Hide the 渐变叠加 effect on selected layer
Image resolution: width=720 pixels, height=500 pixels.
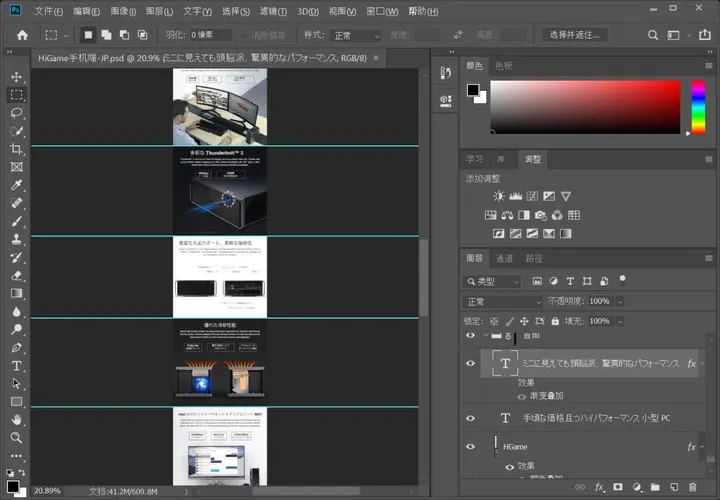[x=521, y=396]
